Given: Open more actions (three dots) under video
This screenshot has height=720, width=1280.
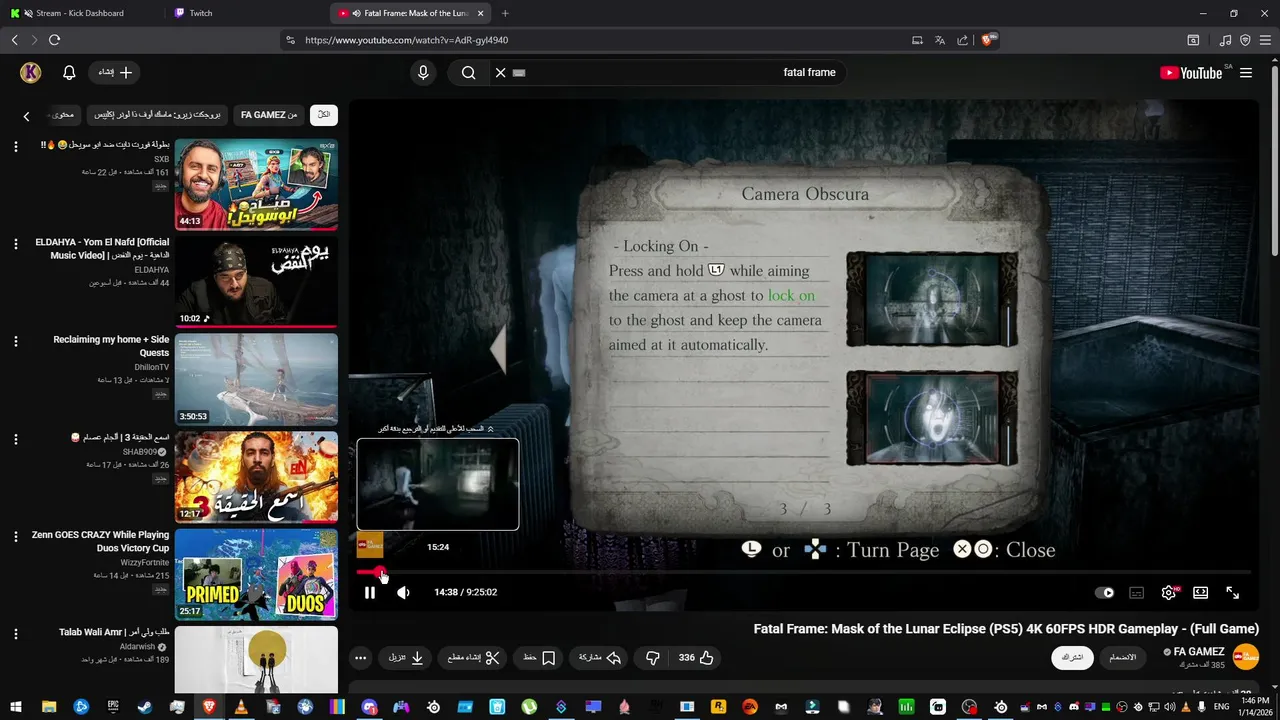Looking at the screenshot, I should [x=360, y=658].
